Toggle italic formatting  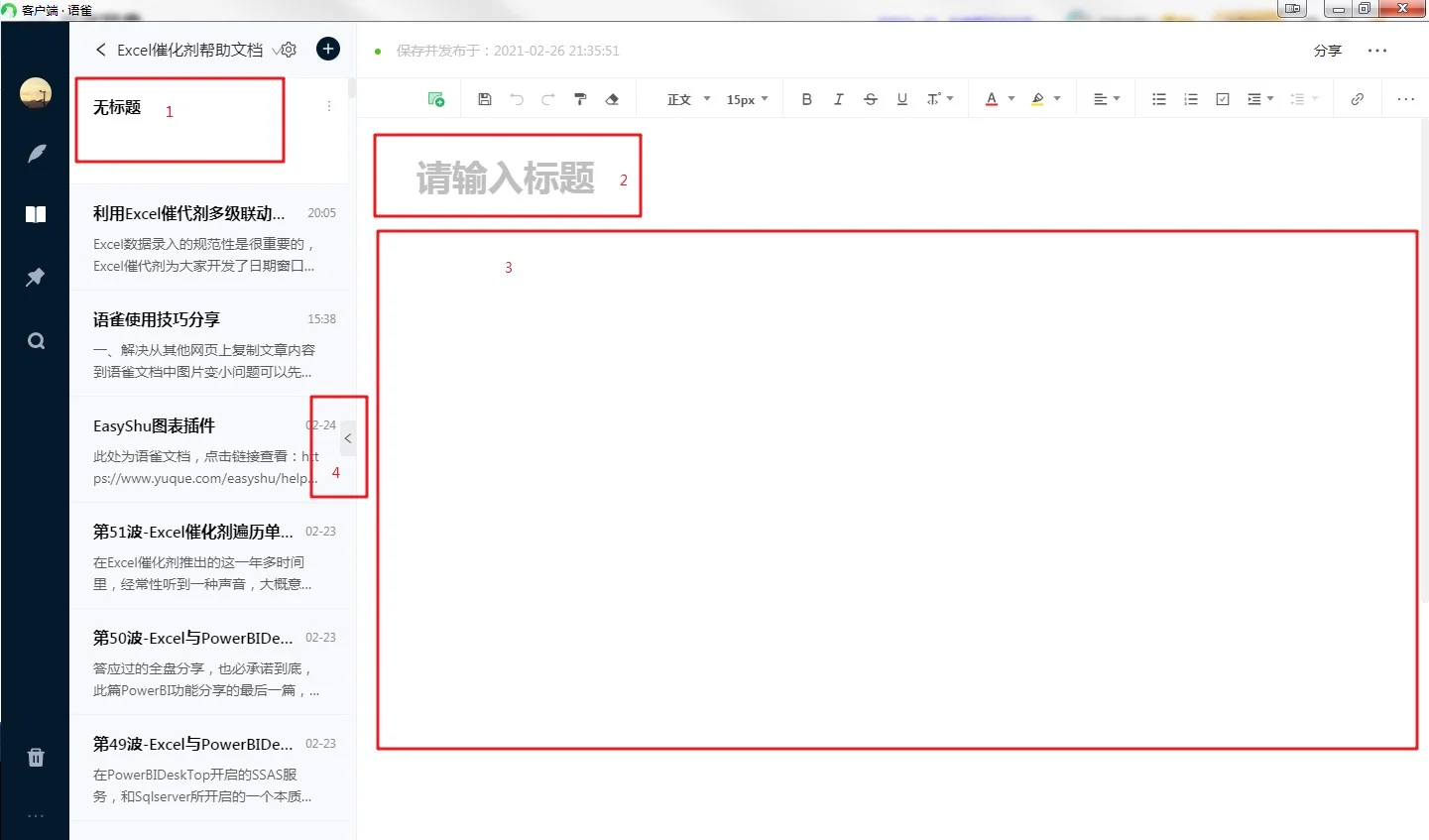[839, 99]
